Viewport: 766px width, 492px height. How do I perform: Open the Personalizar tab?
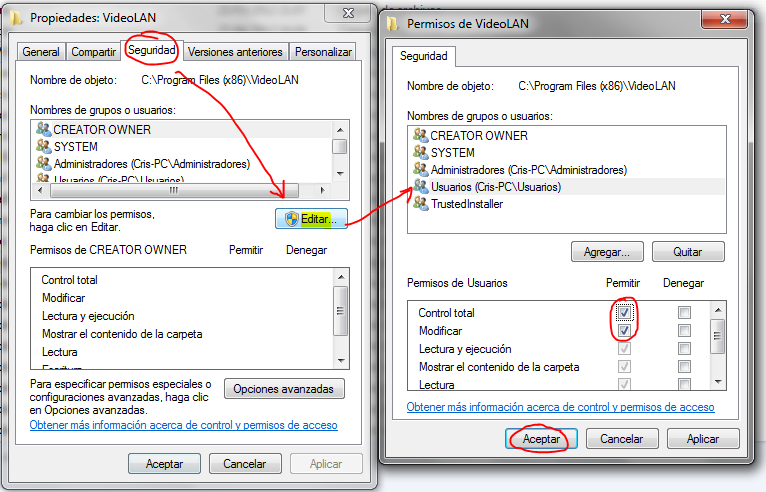pos(322,52)
